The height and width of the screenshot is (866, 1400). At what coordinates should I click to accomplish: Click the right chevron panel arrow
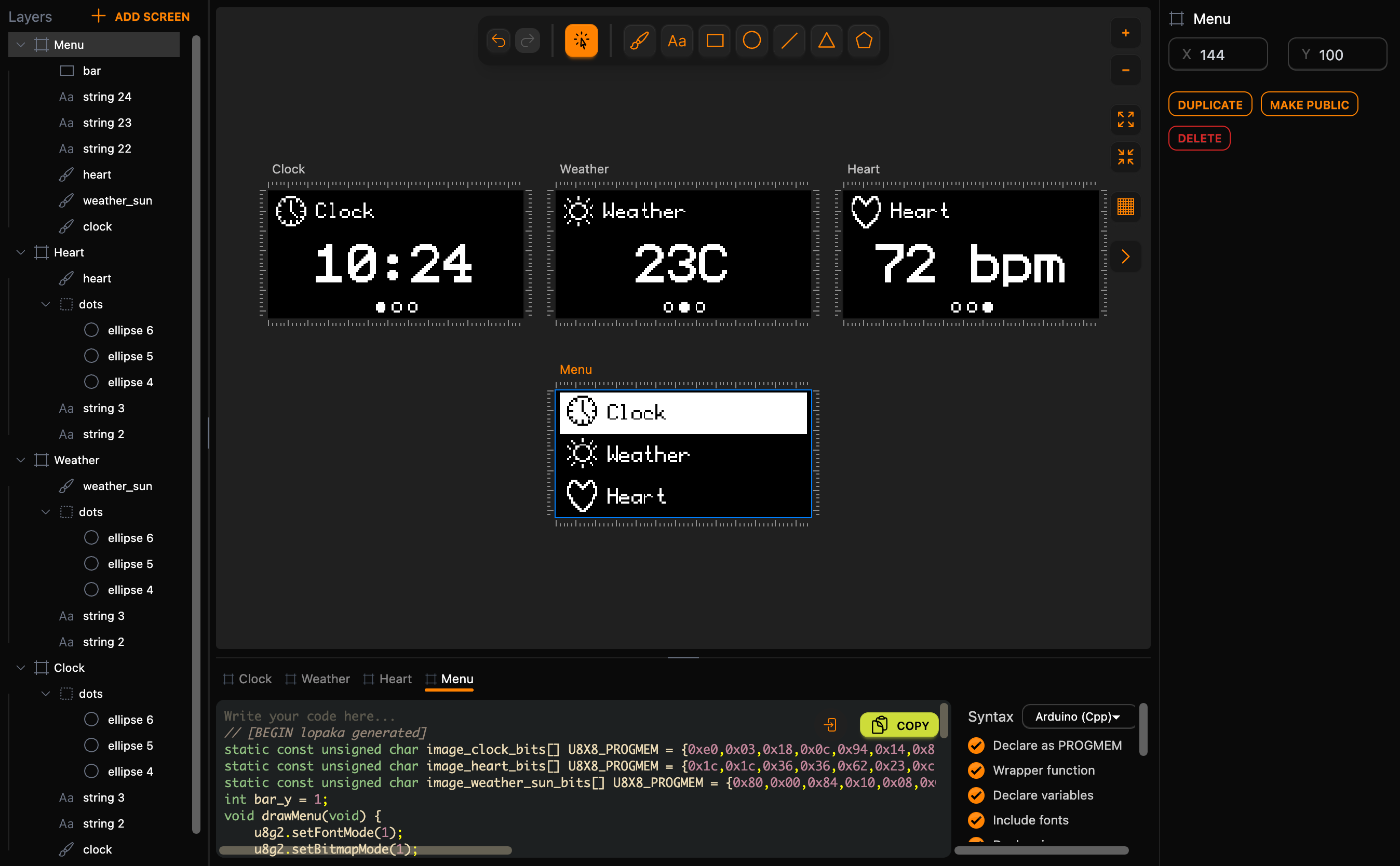point(1125,256)
